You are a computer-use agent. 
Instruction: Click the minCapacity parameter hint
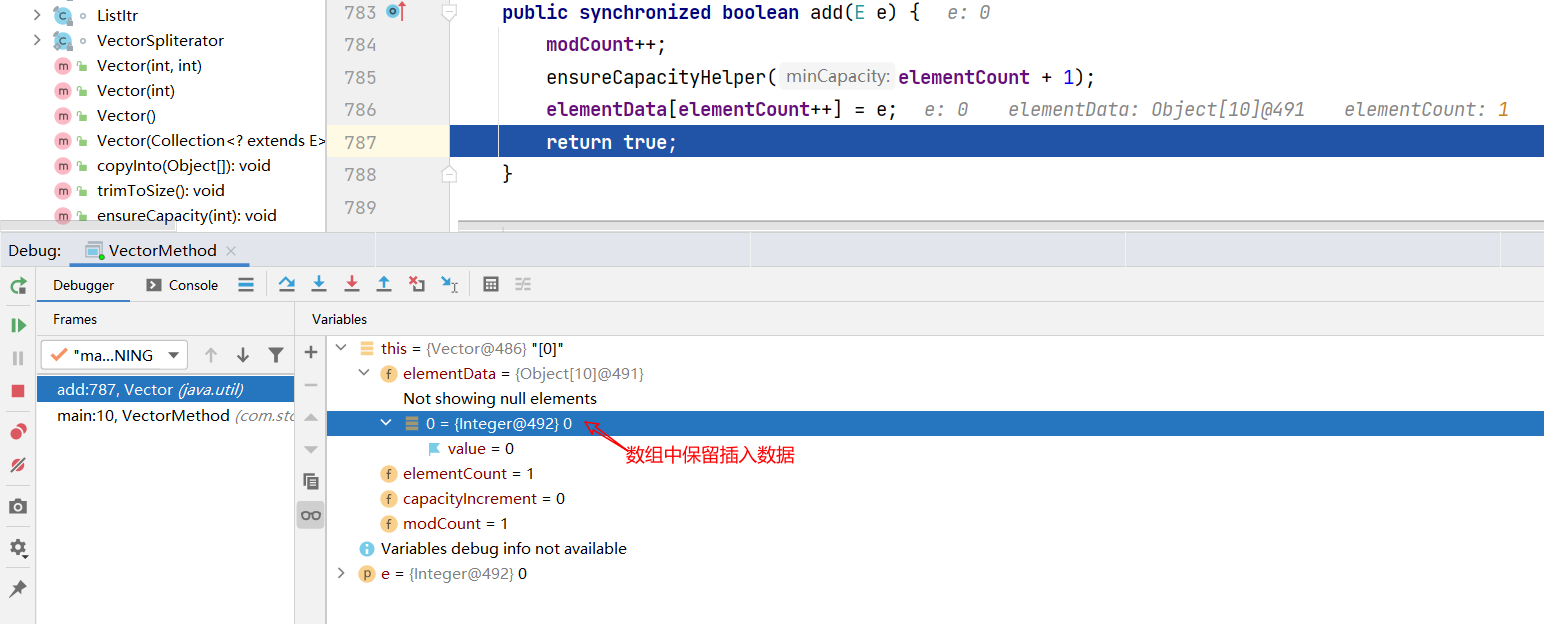[x=837, y=77]
